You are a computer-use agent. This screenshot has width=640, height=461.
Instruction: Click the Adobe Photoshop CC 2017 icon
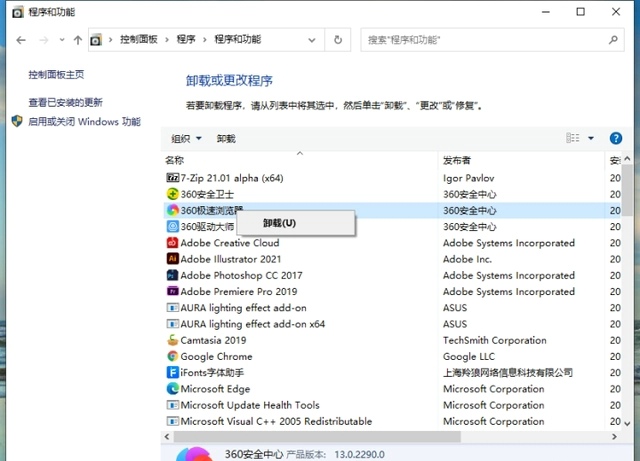173,275
